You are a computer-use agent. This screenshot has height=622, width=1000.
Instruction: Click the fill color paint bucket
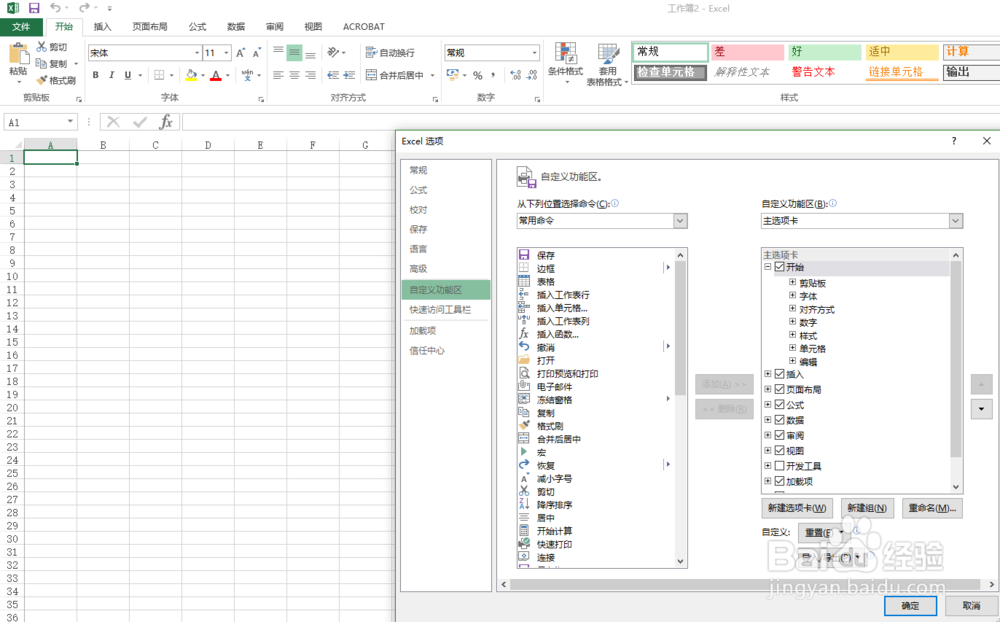click(x=191, y=75)
